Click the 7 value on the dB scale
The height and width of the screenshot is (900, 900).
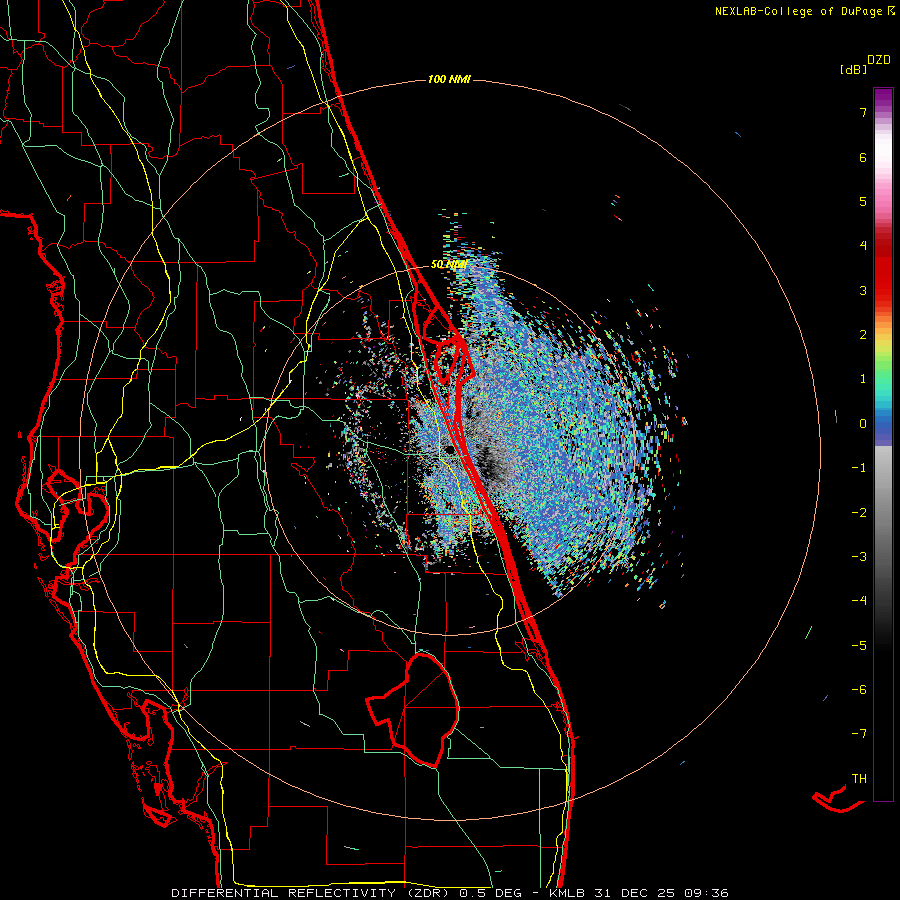coord(863,112)
